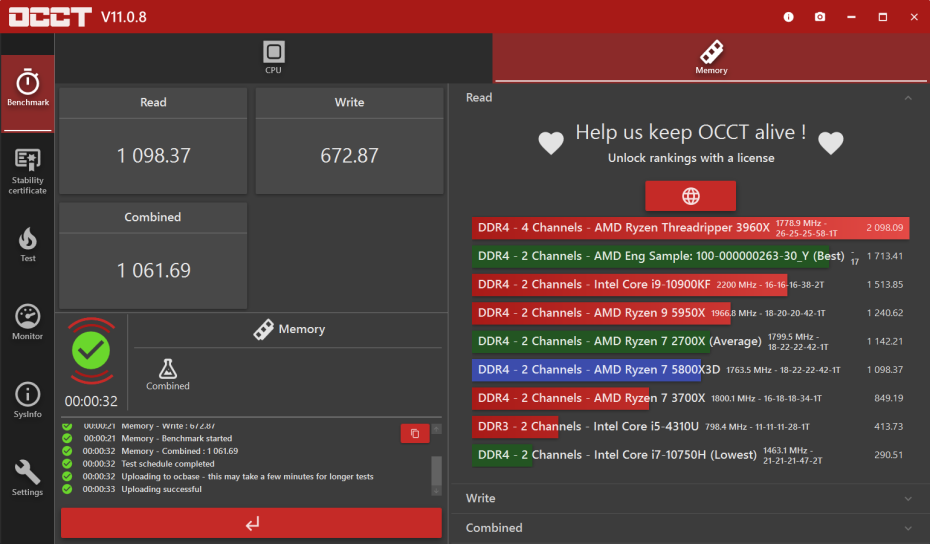Select Ryzen Threadripper 3960X ranking bar
930x544 pixels.
point(690,228)
